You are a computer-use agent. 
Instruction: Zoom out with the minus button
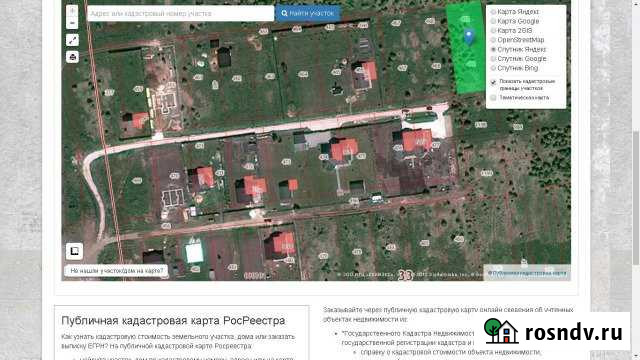(x=72, y=23)
